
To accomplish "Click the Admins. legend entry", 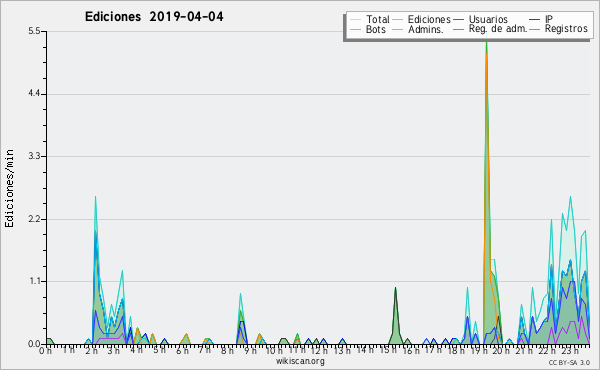I will (x=418, y=29).
